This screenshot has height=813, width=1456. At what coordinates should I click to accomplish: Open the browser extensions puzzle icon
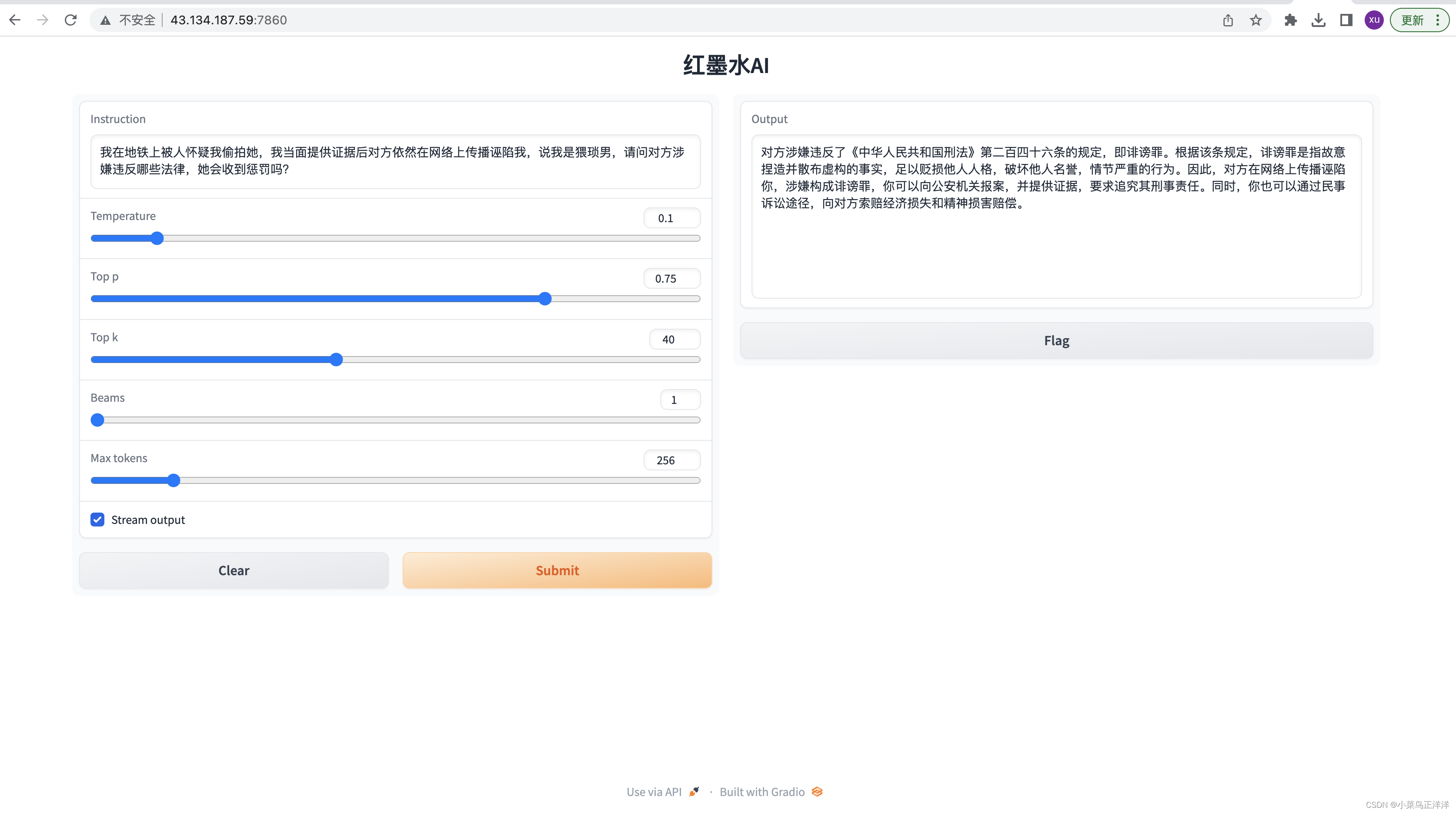(x=1290, y=20)
